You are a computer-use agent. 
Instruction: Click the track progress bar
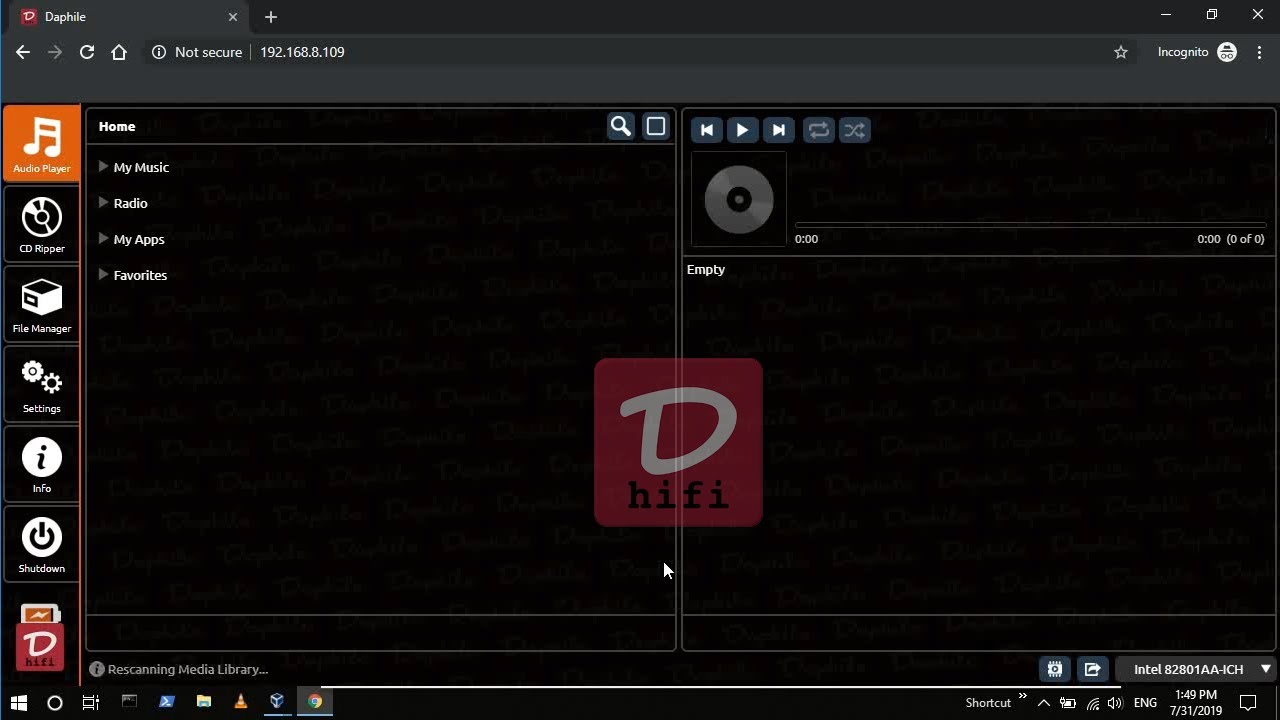(x=1030, y=225)
